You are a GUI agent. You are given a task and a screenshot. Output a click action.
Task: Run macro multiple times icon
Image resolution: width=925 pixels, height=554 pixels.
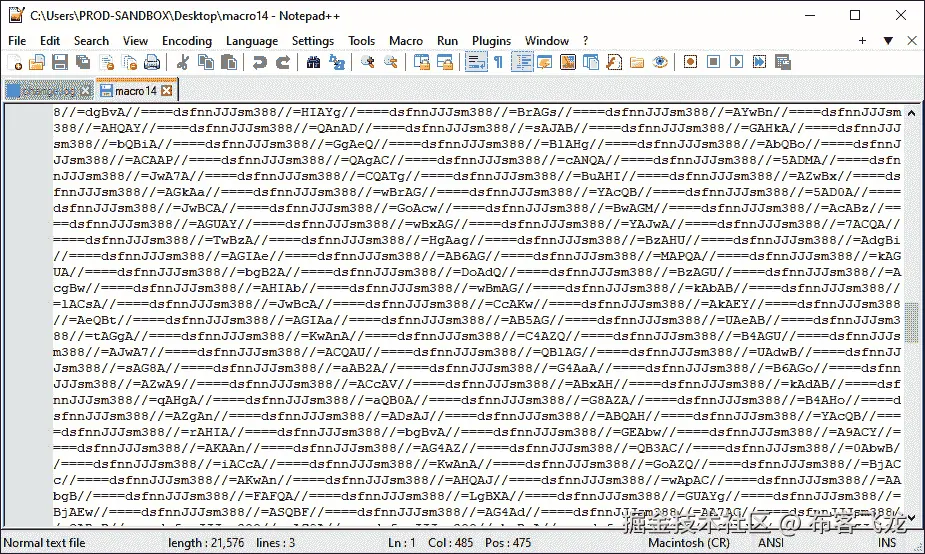[x=759, y=62]
